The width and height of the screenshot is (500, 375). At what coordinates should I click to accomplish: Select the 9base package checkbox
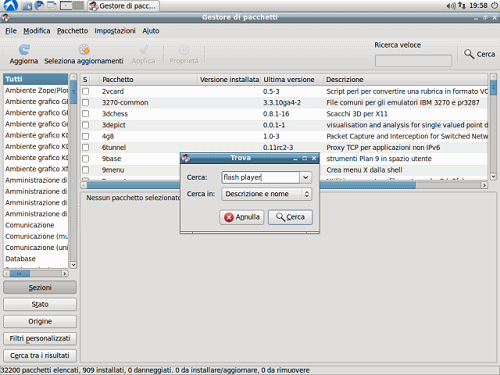click(86, 159)
